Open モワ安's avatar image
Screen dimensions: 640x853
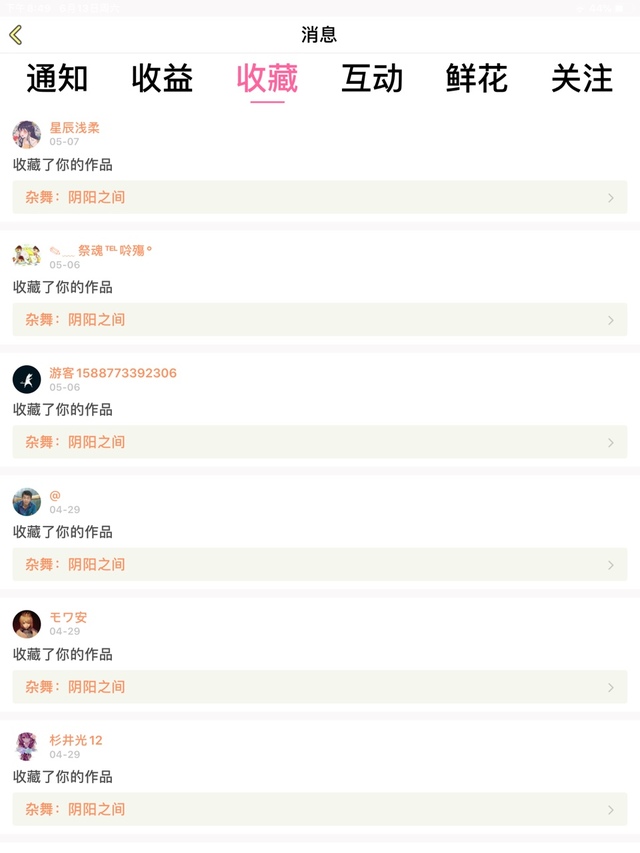pyautogui.click(x=27, y=624)
